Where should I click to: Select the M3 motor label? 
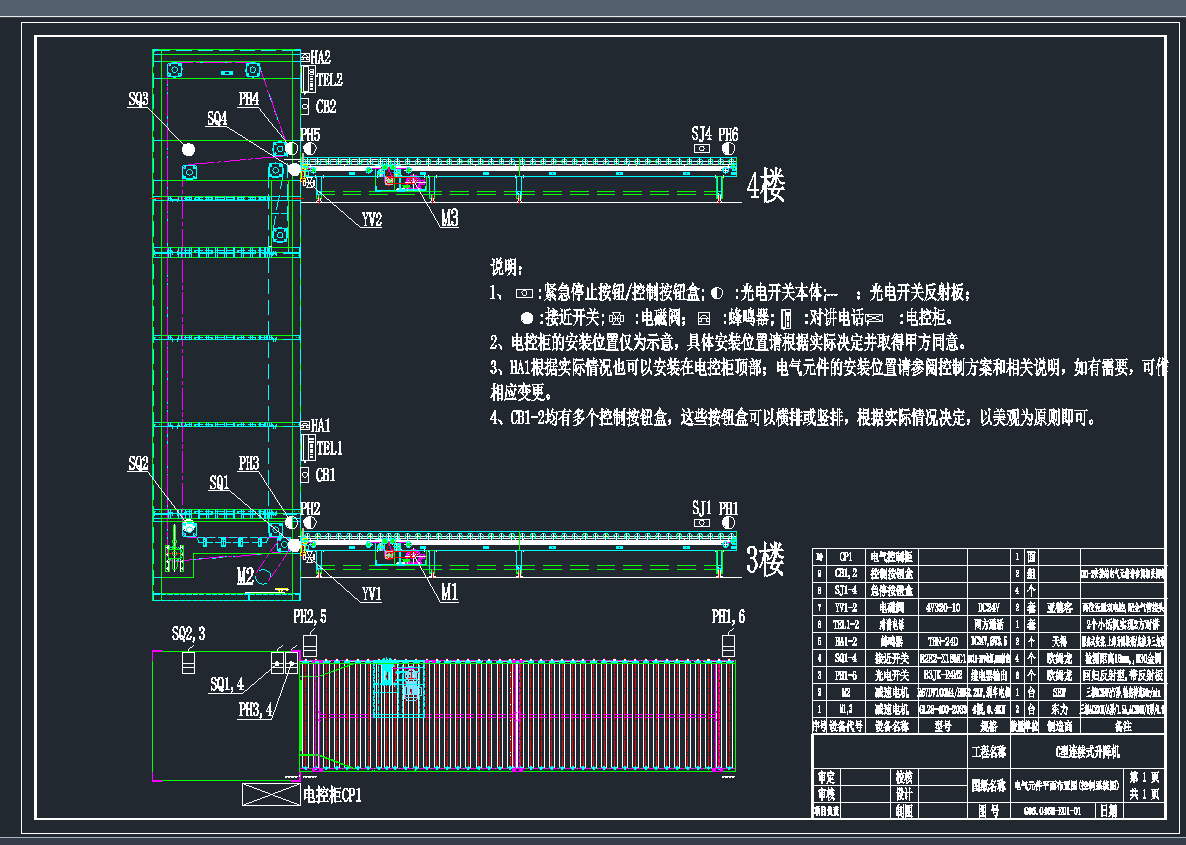tap(449, 218)
